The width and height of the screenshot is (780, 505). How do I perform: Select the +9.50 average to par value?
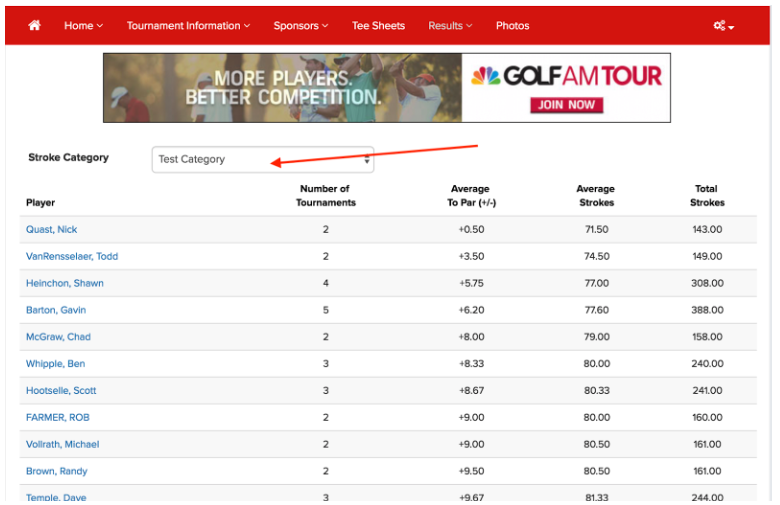tap(471, 471)
